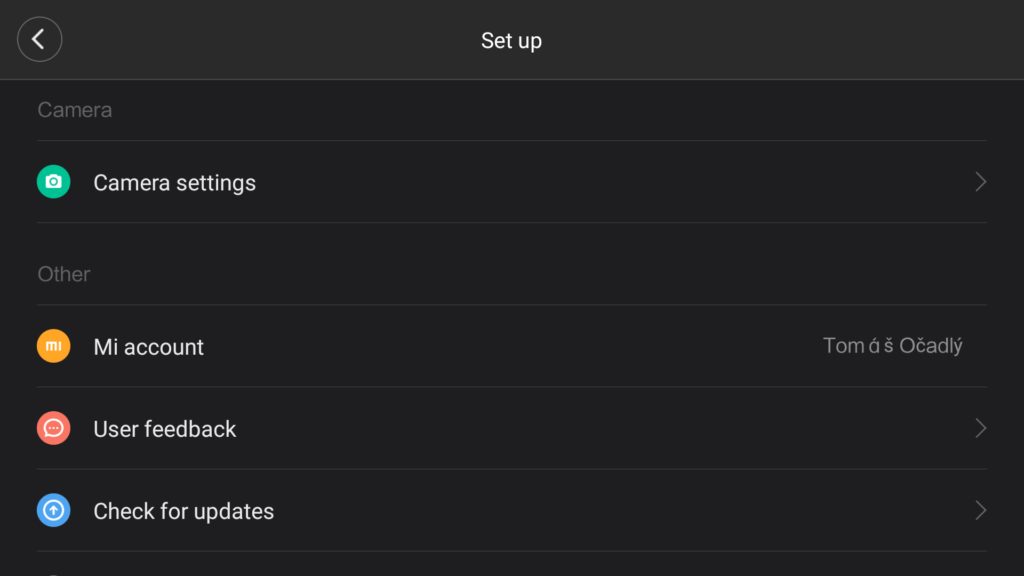Expand Camera settings using its right chevron
The width and height of the screenshot is (1024, 576).
[980, 182]
